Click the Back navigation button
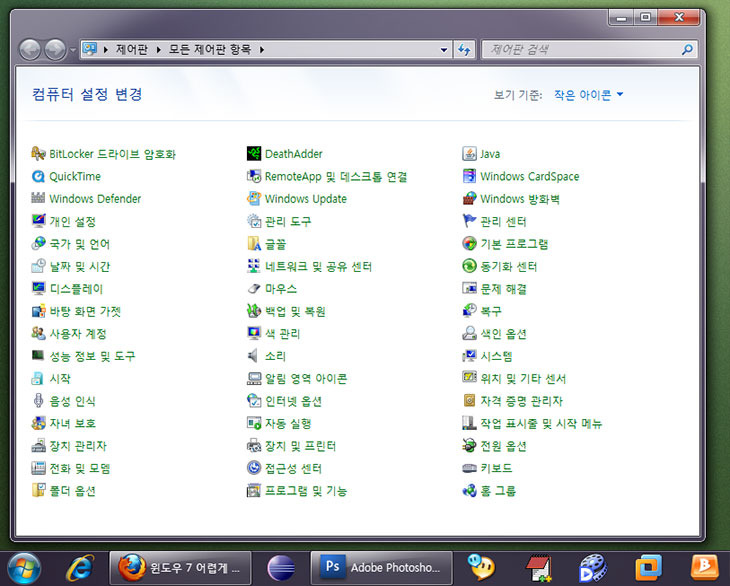 click(30, 49)
